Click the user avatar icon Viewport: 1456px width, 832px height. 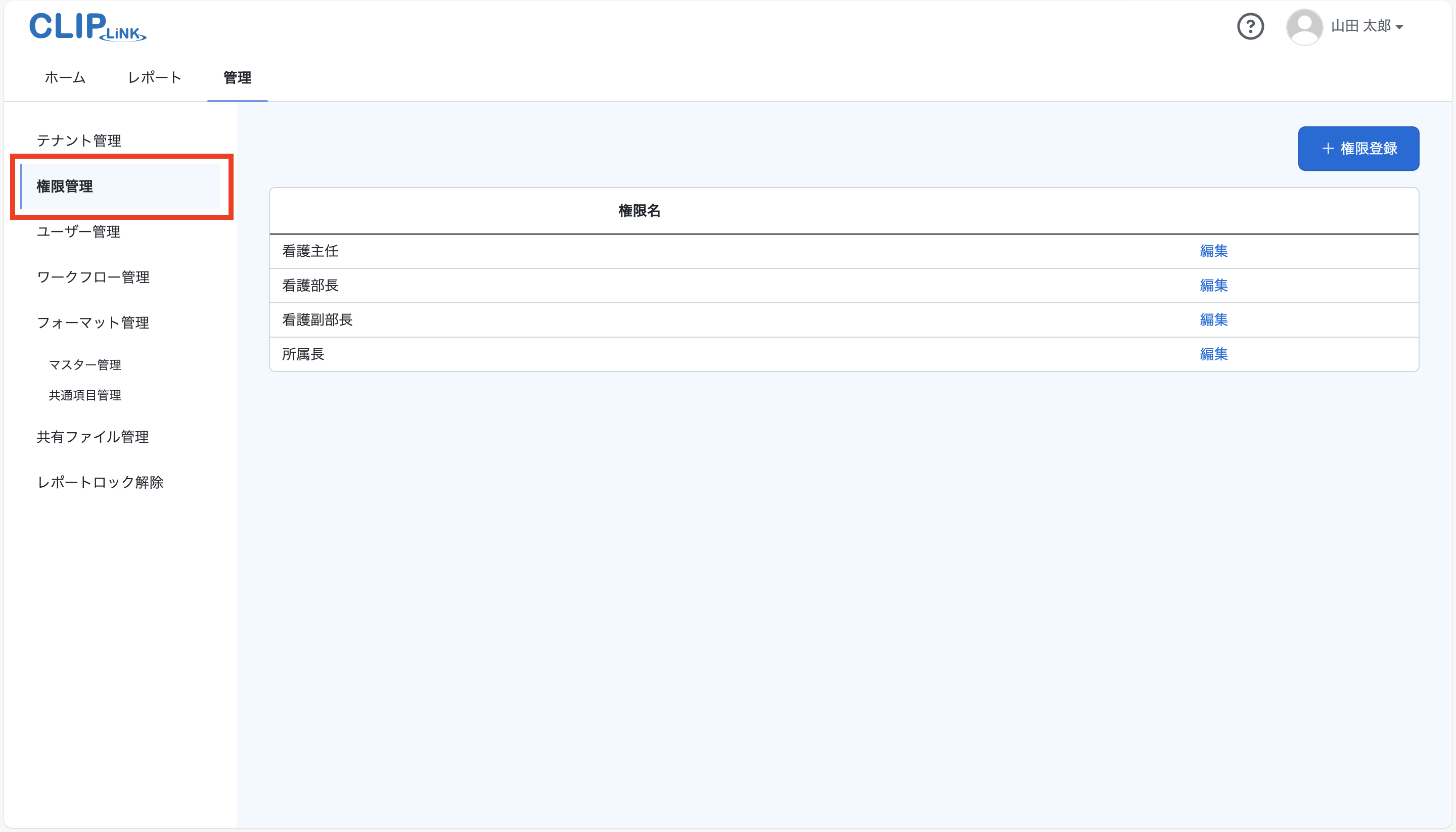[x=1304, y=26]
